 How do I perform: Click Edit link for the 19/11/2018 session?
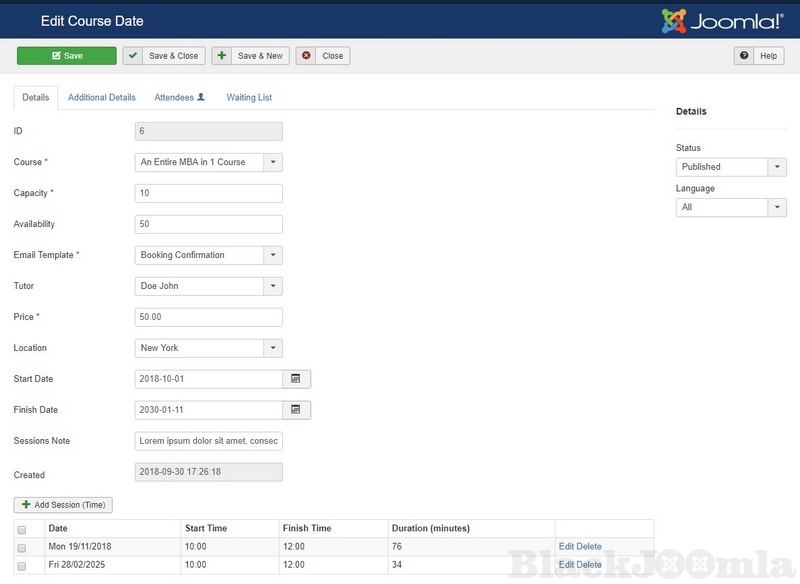pyautogui.click(x=567, y=547)
